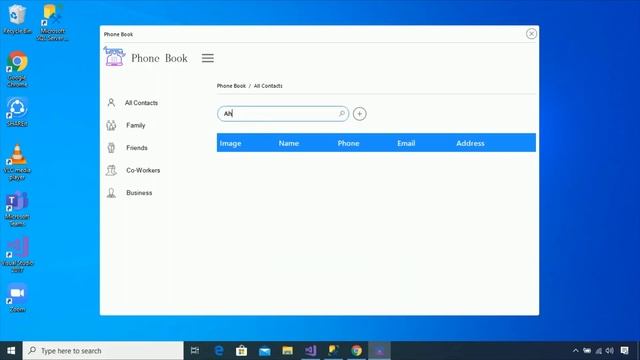Open Microsoft Store from the taskbar
The height and width of the screenshot is (360, 640).
tap(241, 351)
